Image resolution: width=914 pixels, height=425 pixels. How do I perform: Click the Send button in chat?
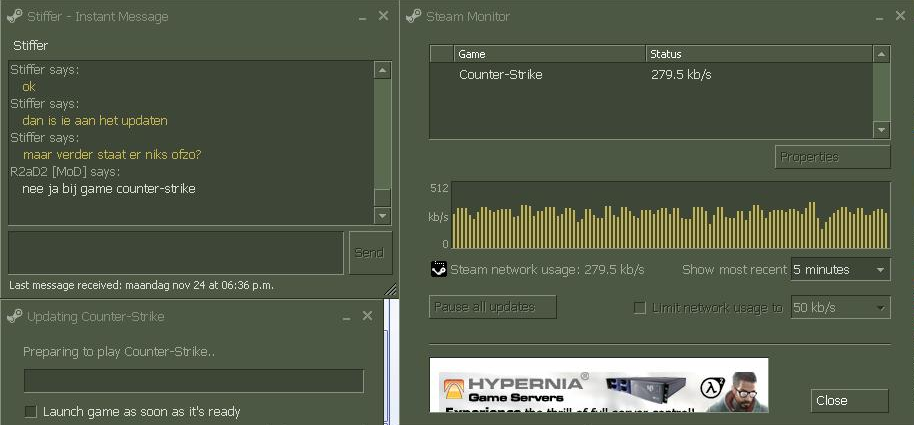[x=370, y=253]
